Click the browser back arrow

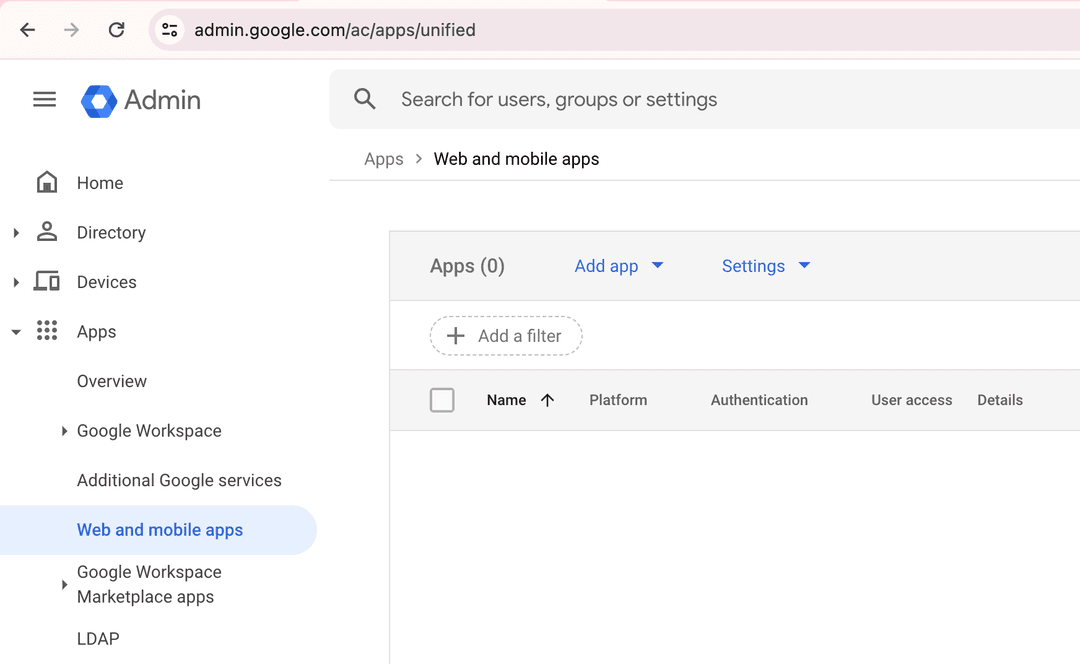click(x=27, y=29)
